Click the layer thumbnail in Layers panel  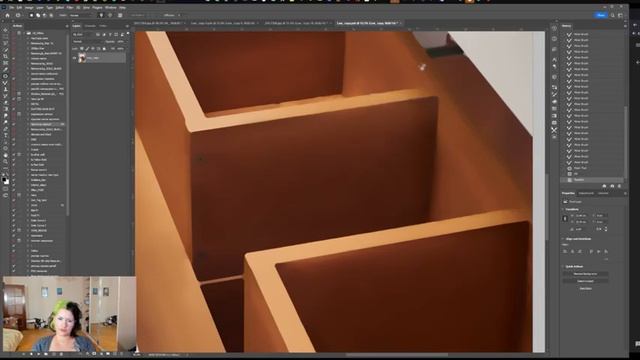pyautogui.click(x=82, y=58)
